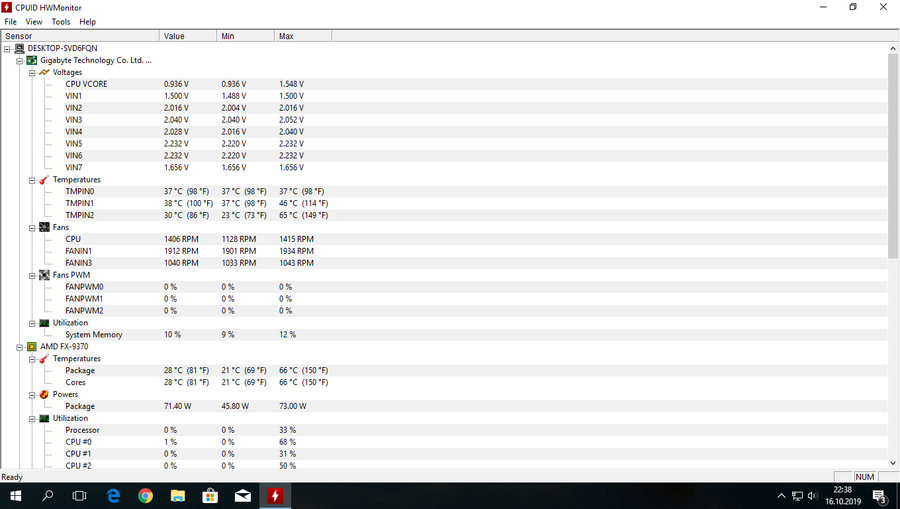
Task: Click the Min column header
Action: click(x=246, y=36)
